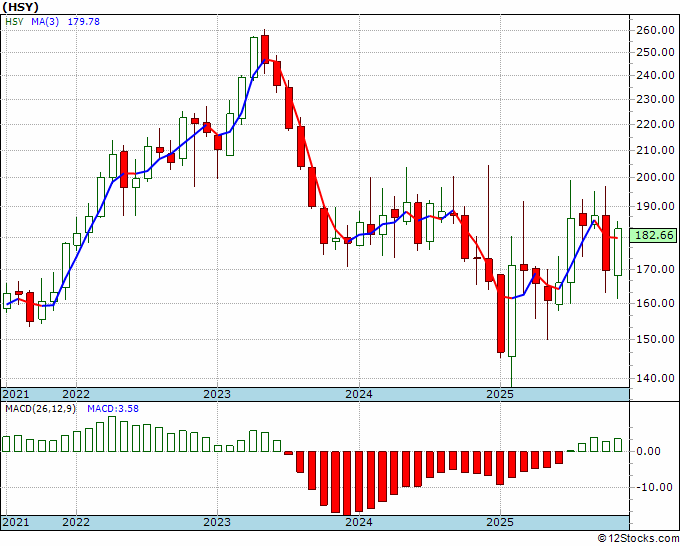
Task: Click the tallest red candle at the 2023 peak
Action: click(265, 49)
